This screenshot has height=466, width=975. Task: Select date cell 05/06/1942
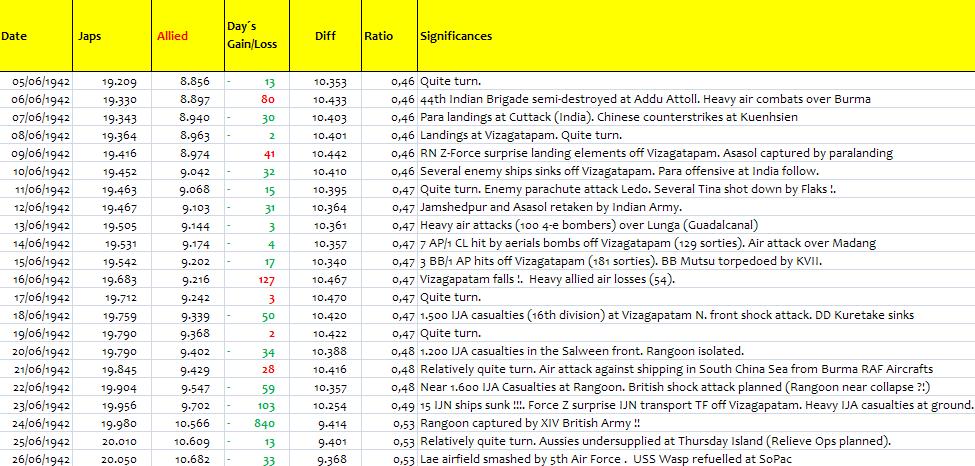click(36, 81)
